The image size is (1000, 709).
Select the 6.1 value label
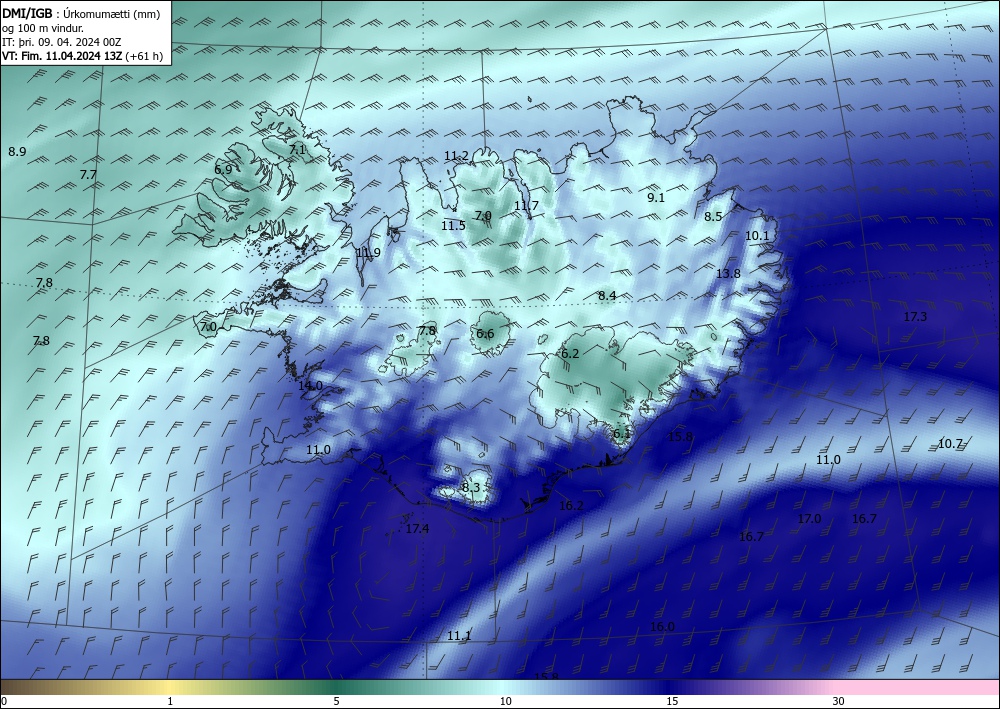(x=622, y=434)
